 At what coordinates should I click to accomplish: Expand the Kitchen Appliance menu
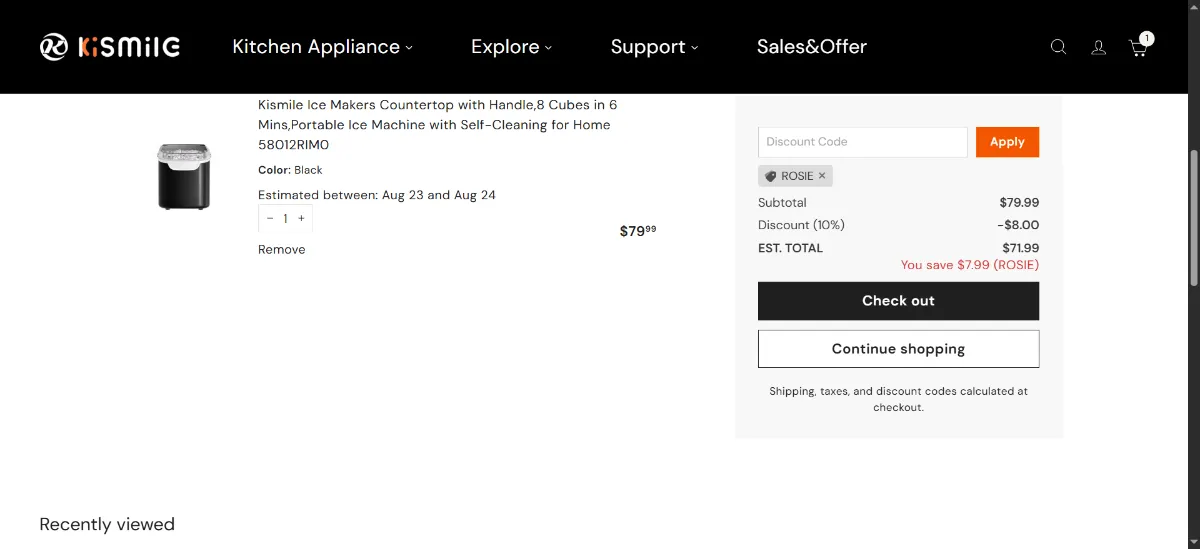click(x=322, y=47)
